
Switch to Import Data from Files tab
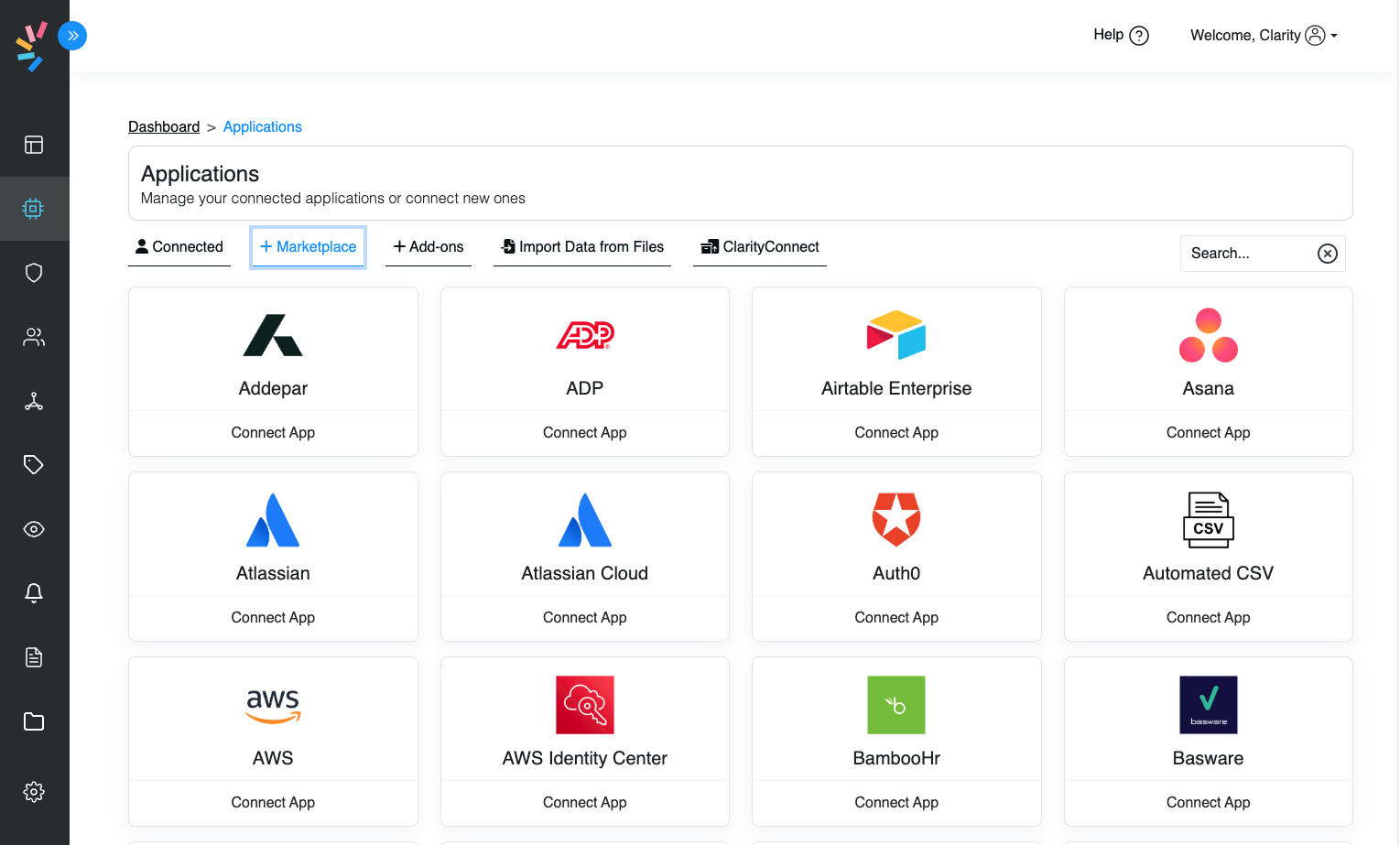582,247
